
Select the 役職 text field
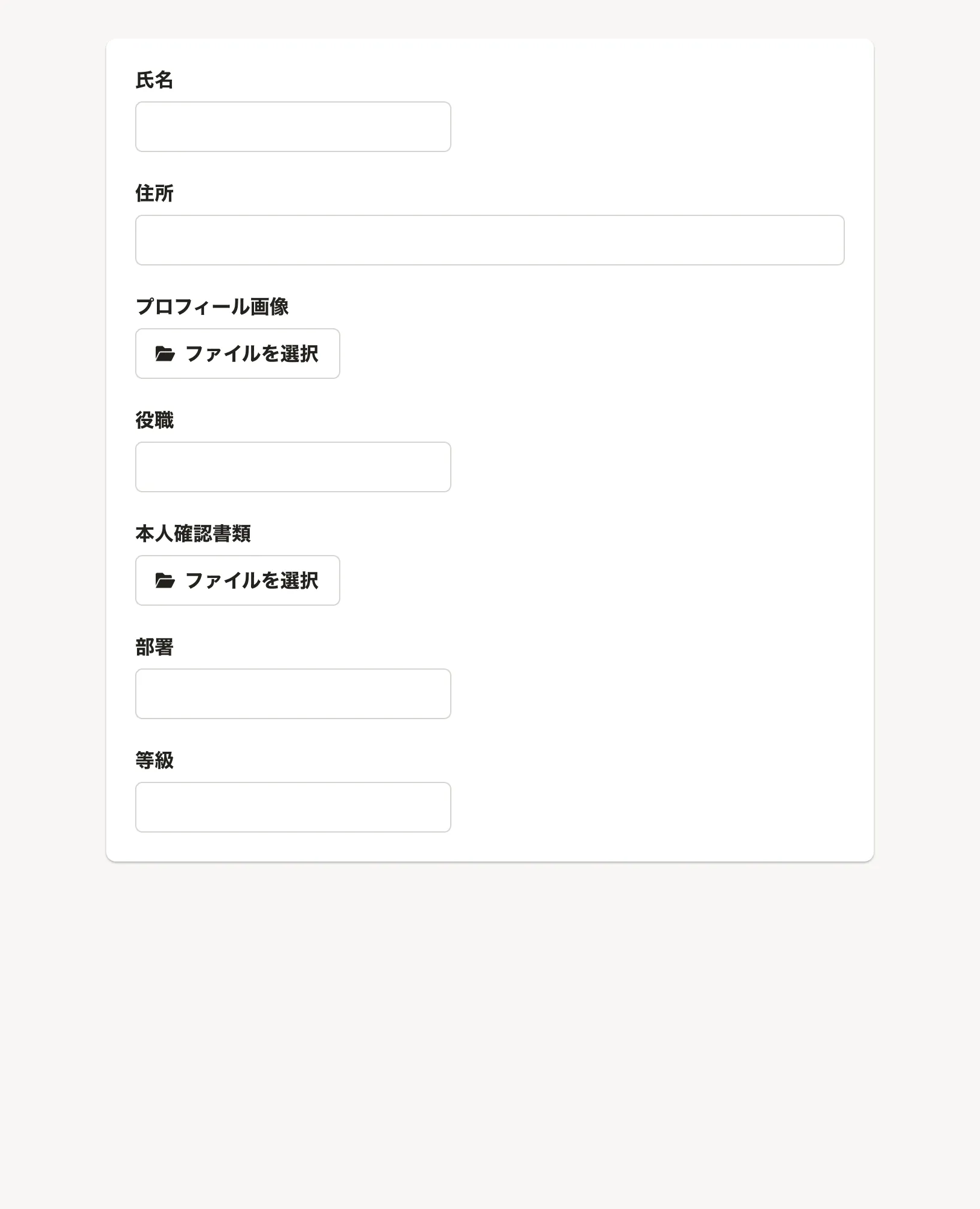[x=293, y=467]
